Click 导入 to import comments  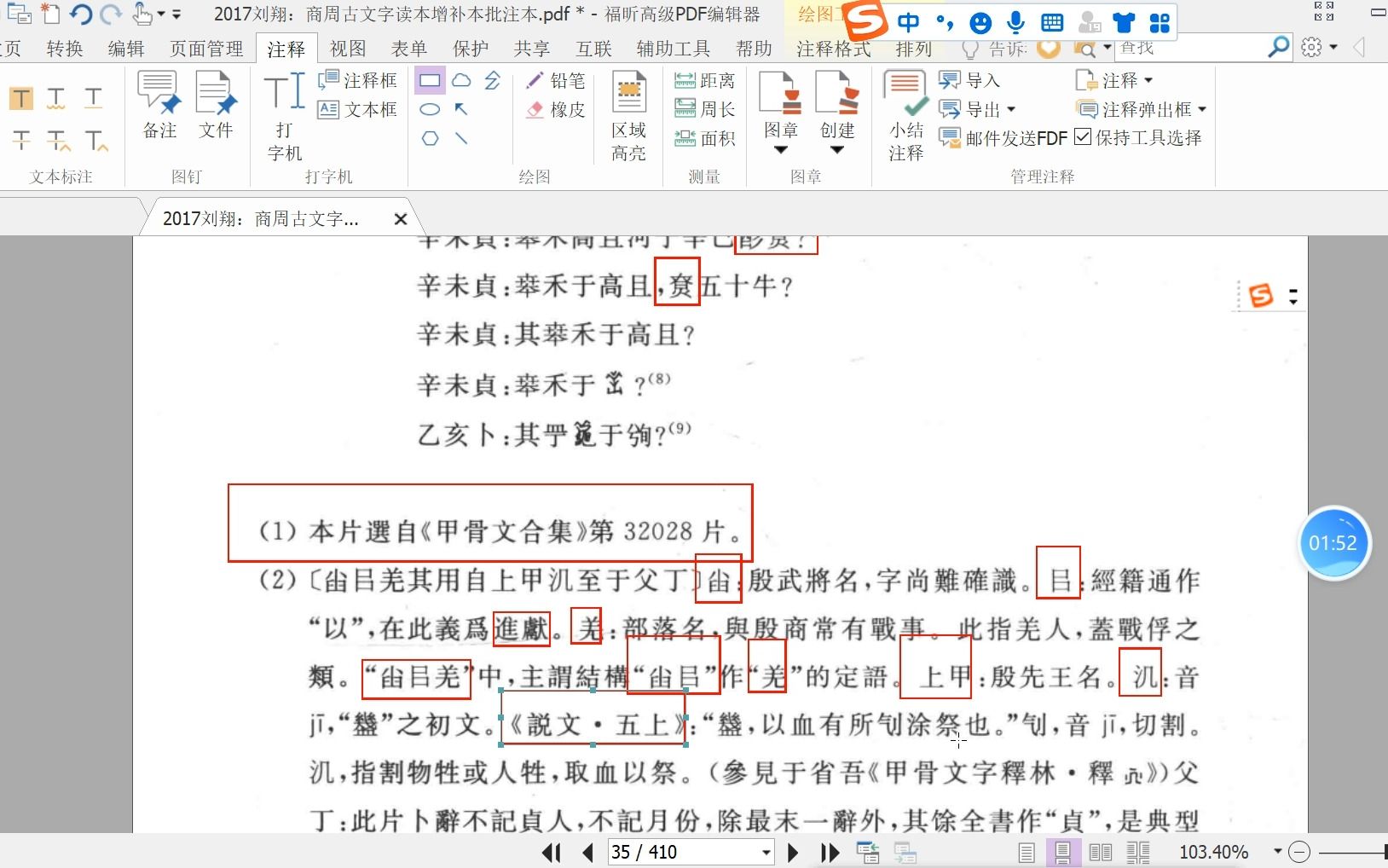pyautogui.click(x=969, y=80)
